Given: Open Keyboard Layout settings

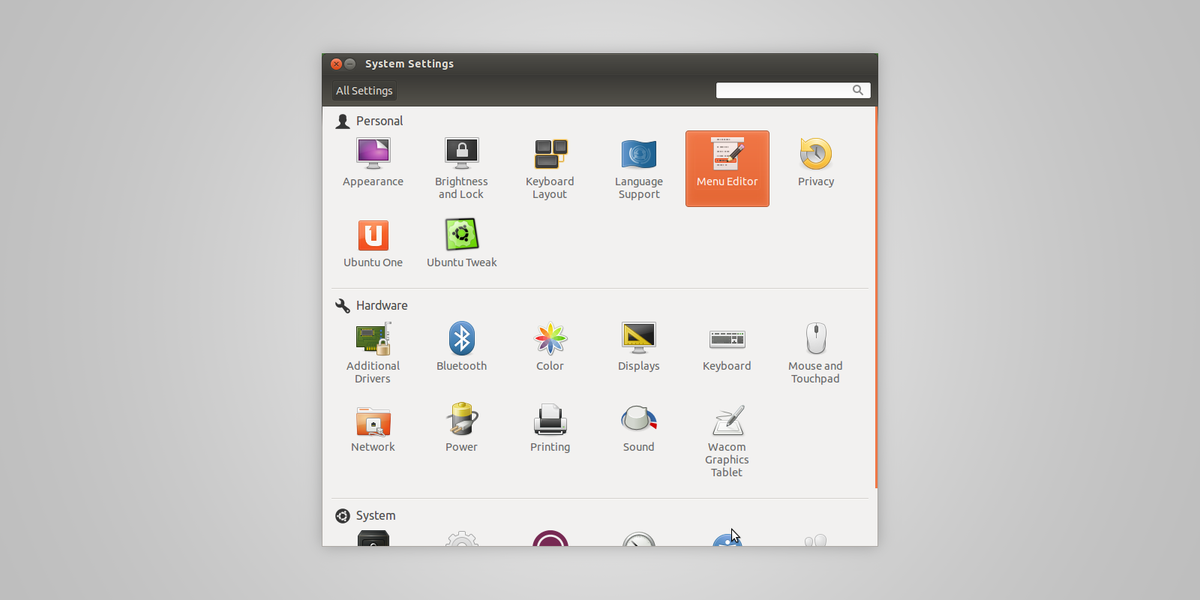Looking at the screenshot, I should [550, 168].
